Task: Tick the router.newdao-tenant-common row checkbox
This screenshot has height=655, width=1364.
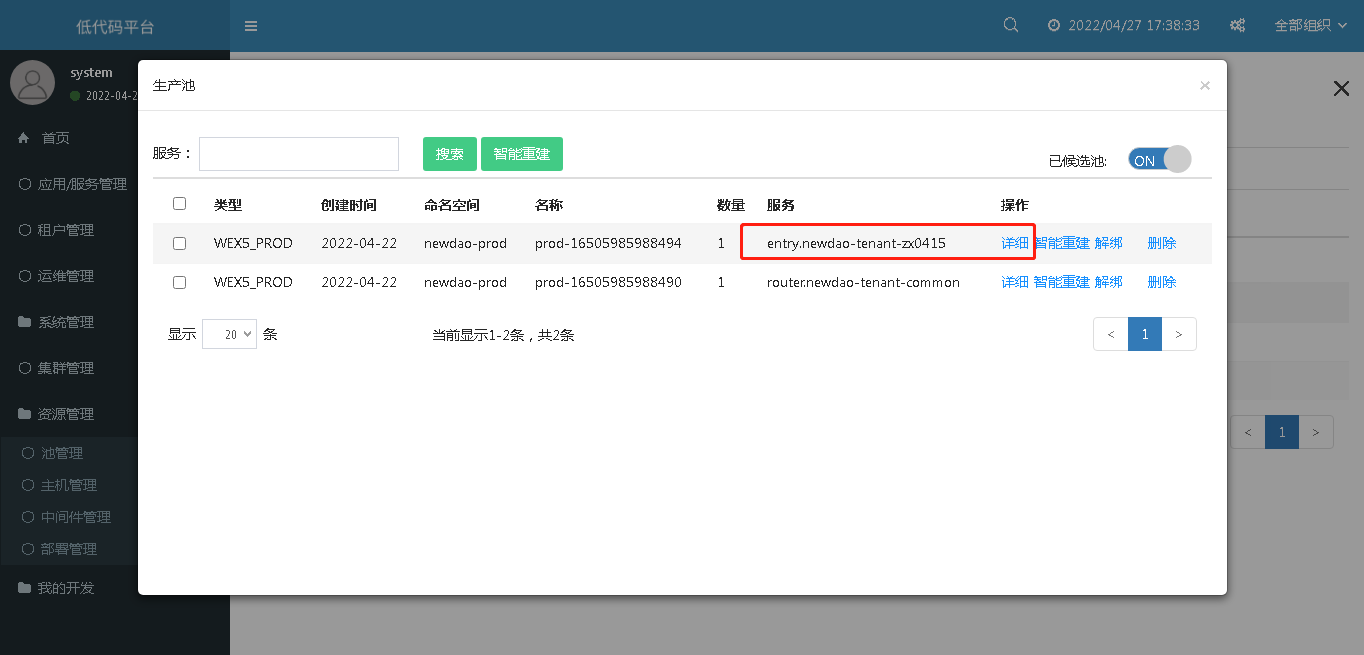Action: pyautogui.click(x=180, y=283)
